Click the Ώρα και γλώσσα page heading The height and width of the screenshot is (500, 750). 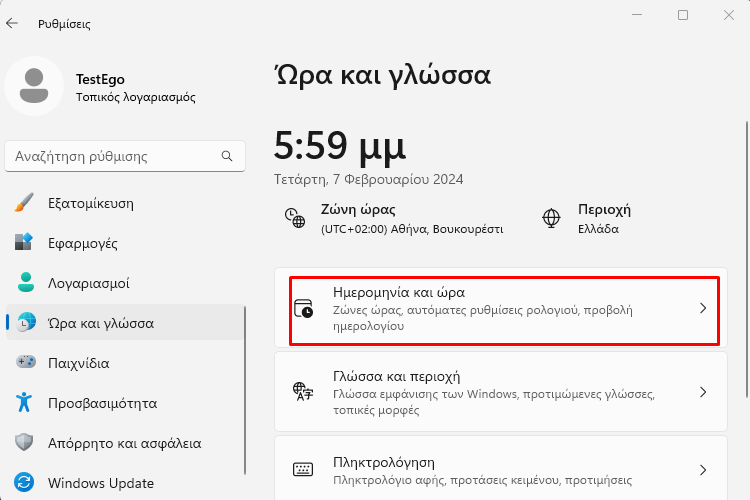coord(383,75)
